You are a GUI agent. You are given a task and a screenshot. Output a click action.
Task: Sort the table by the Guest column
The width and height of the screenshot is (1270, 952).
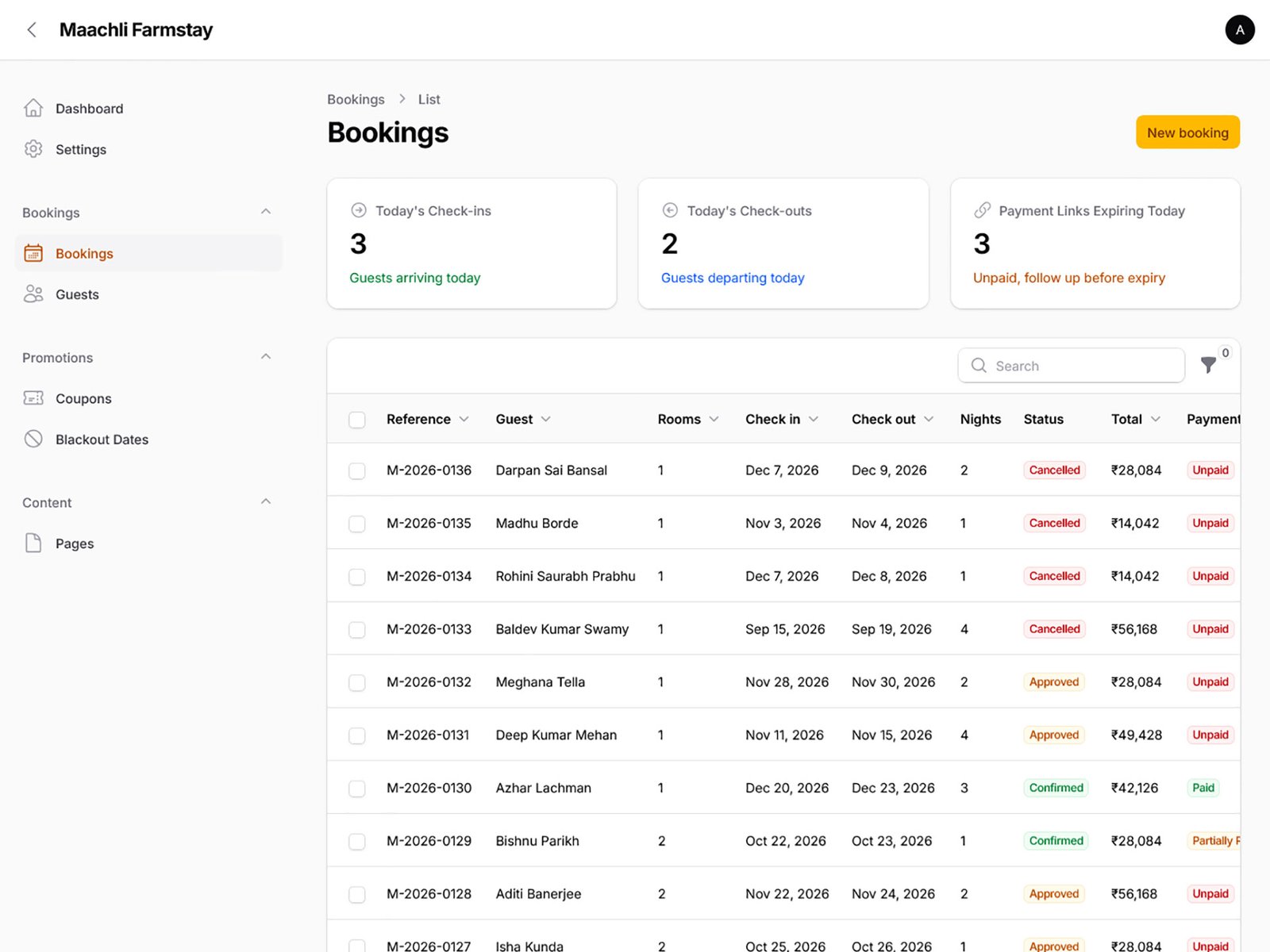(523, 419)
